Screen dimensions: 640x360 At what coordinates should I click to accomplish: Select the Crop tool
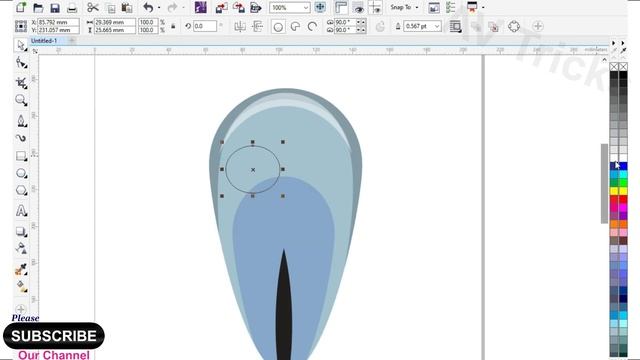[x=21, y=82]
